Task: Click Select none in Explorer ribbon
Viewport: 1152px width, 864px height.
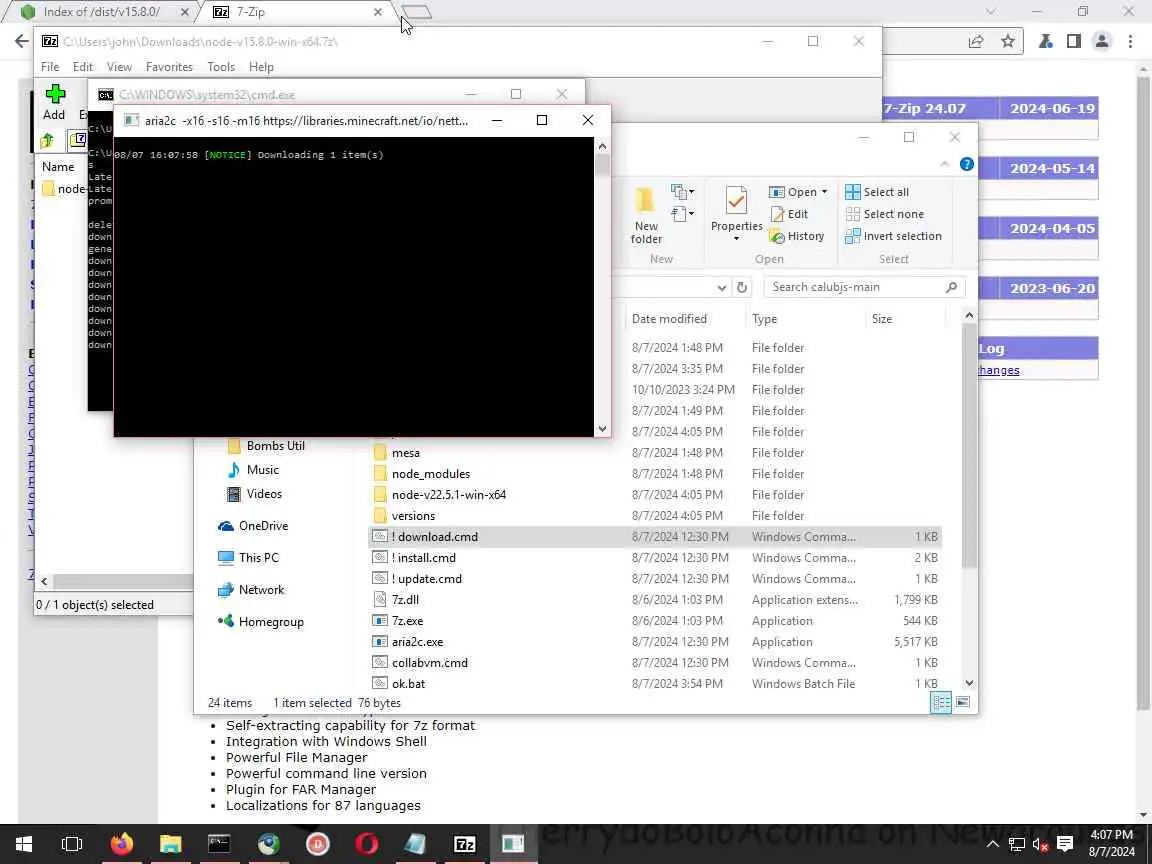Action: pyautogui.click(x=885, y=214)
